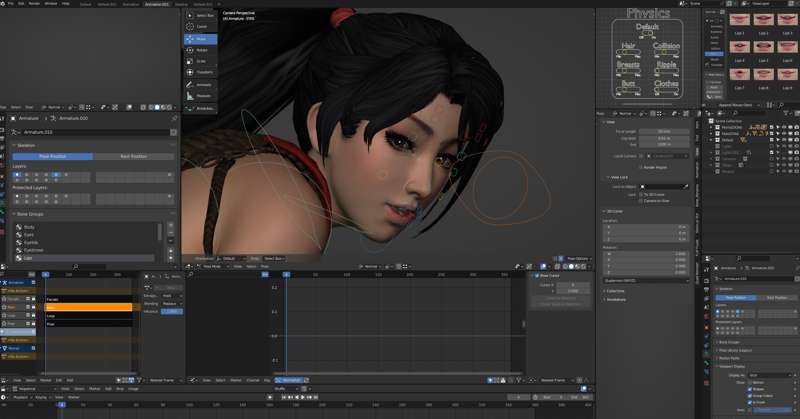
Task: Adjust the Influence slider in NLA panel
Action: pyautogui.click(x=172, y=311)
